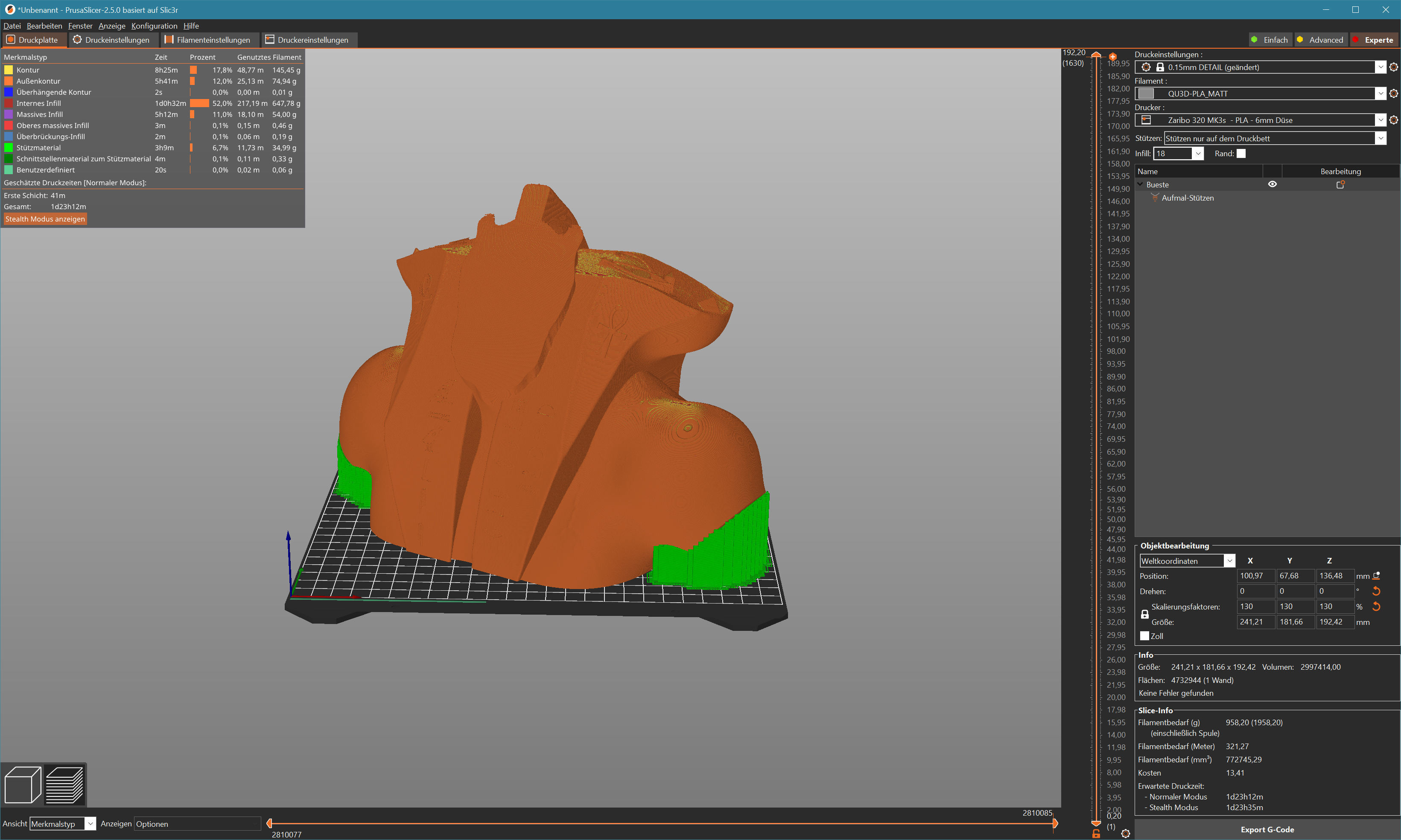The image size is (1401, 840).
Task: Open the Stützen dropdown
Action: (x=1381, y=138)
